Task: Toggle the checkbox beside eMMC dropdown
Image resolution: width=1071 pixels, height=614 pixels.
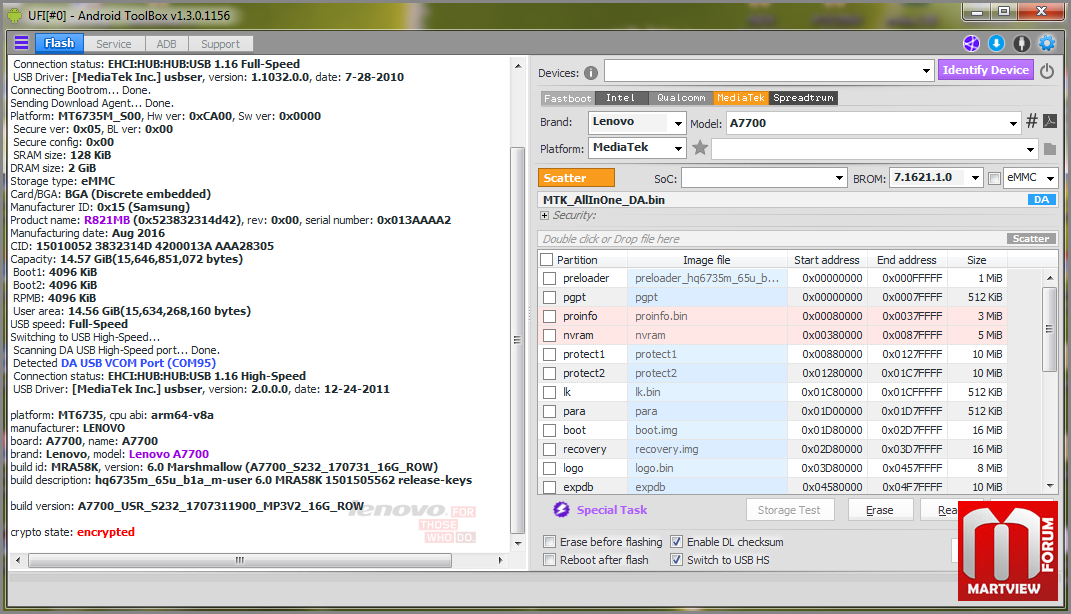Action: click(994, 178)
